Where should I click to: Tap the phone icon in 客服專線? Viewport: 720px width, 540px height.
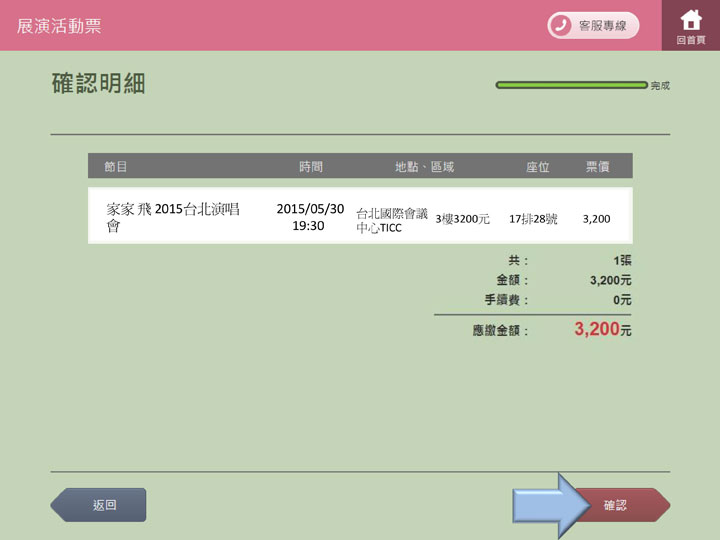561,26
